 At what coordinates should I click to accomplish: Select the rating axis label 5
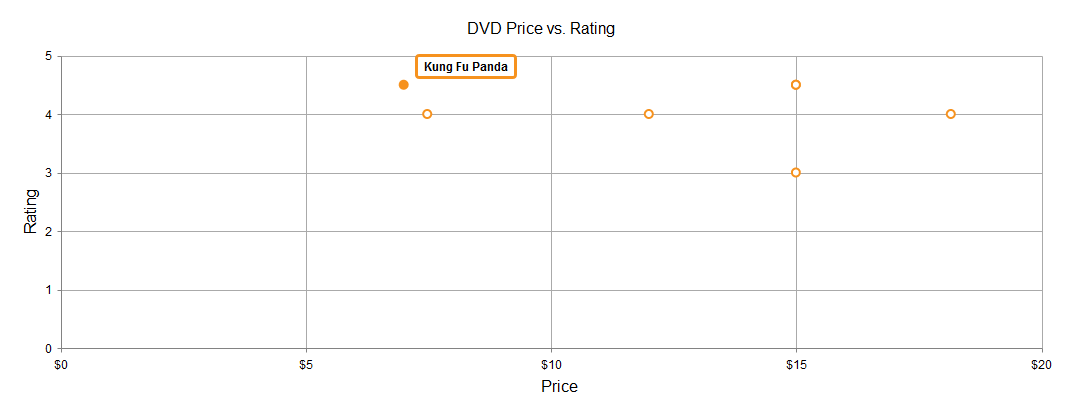[49, 56]
